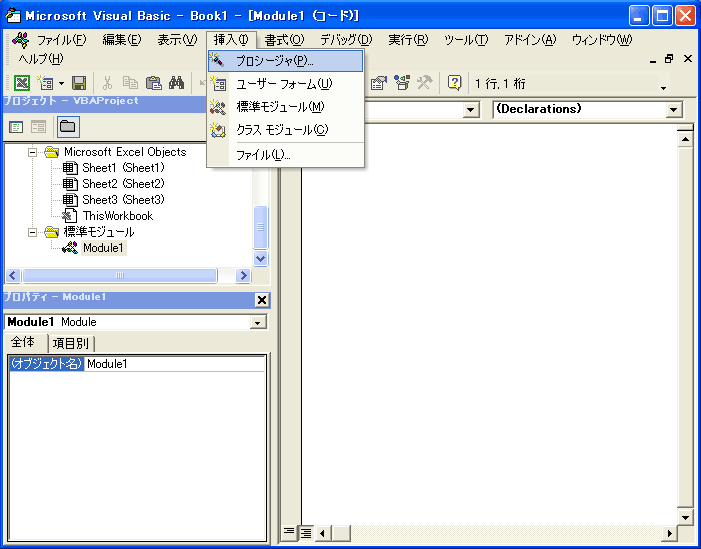The image size is (701, 549).
Task: Open the アドイン(A) menu
Action: [x=530, y=40]
